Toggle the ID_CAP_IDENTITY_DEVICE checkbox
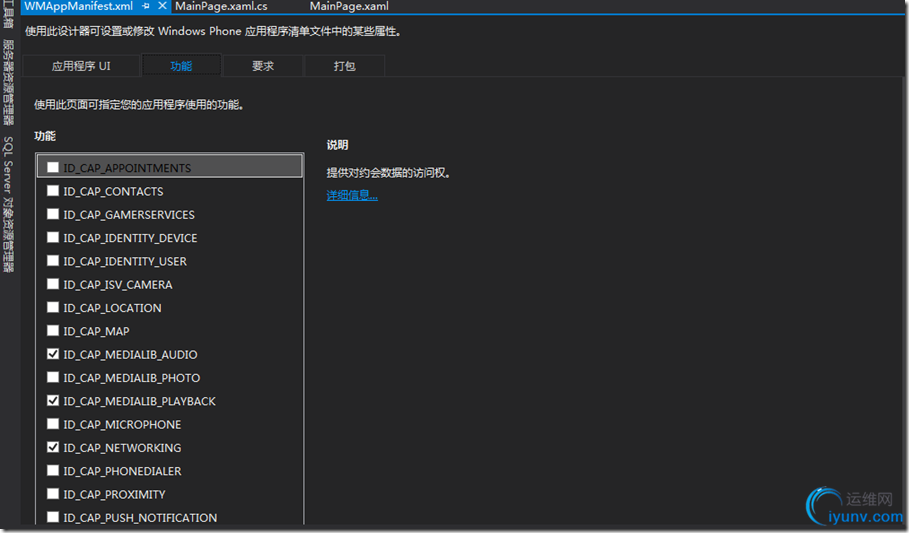Image resolution: width=909 pixels, height=533 pixels. click(x=53, y=237)
